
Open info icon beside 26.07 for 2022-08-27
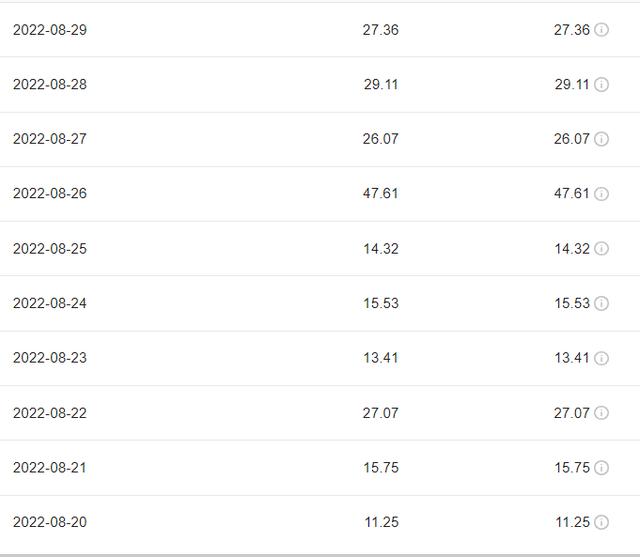(601, 139)
